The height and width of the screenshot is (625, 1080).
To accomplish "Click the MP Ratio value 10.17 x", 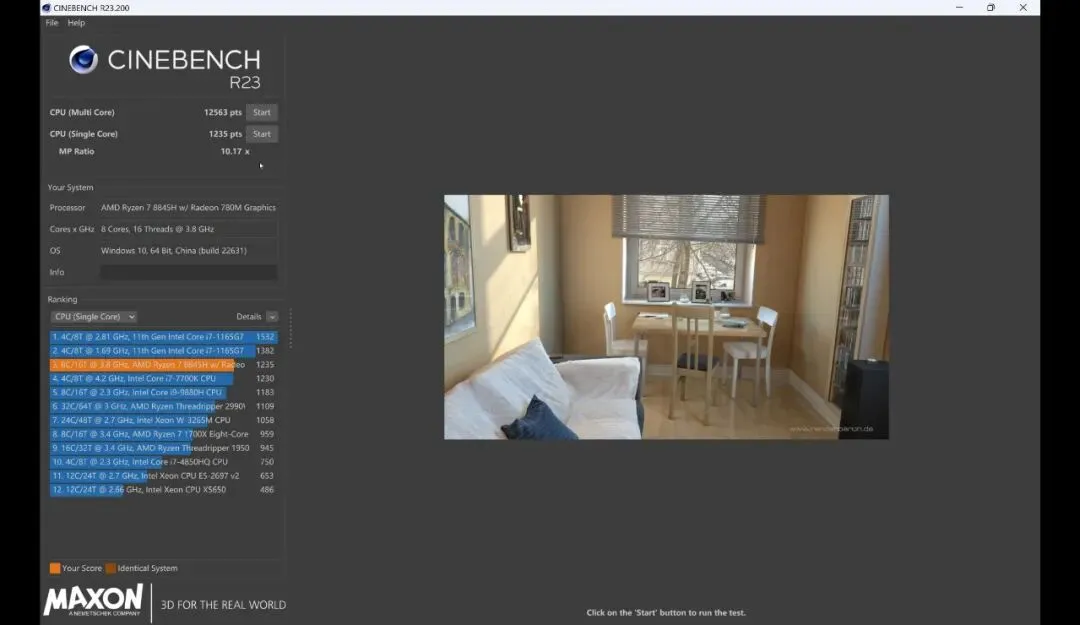I will pyautogui.click(x=235, y=152).
